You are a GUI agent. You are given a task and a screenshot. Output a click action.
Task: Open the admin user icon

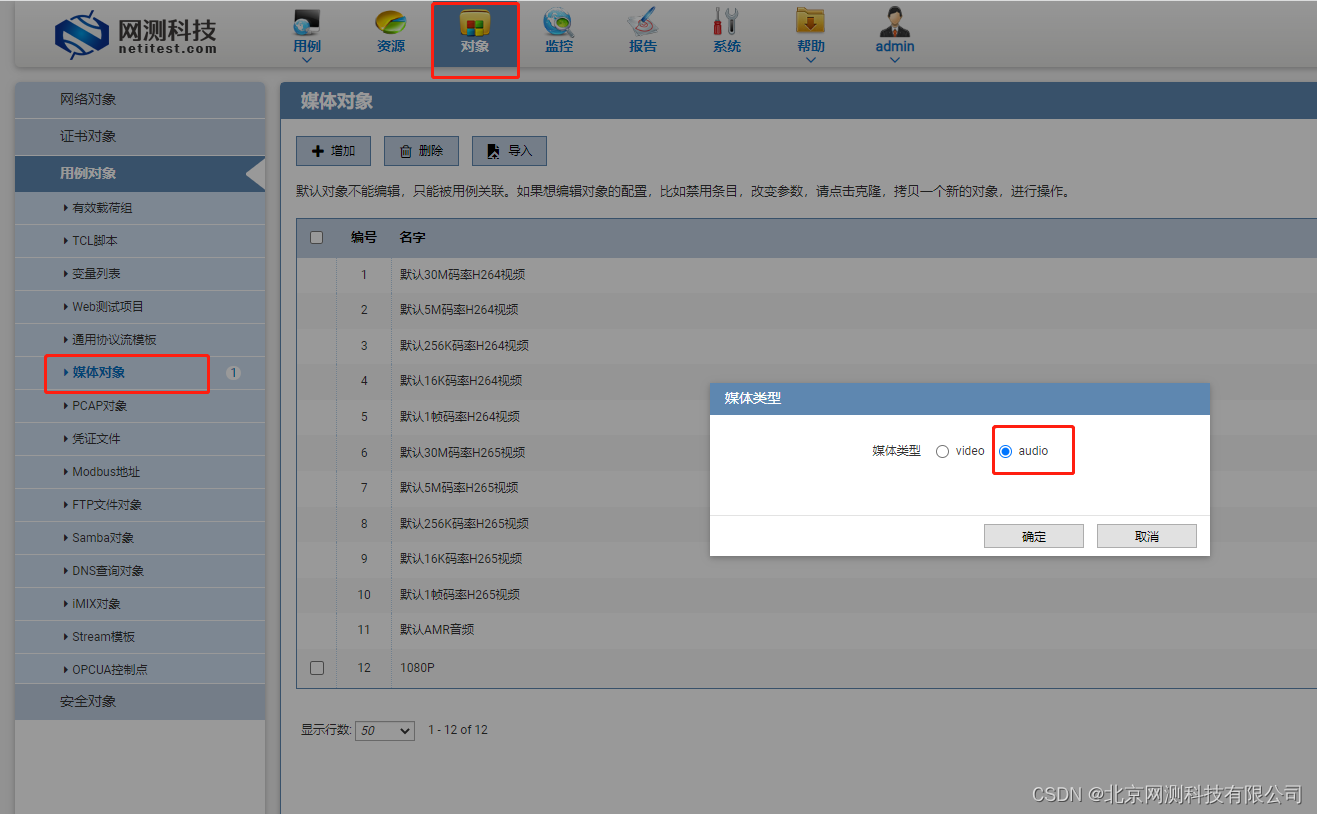coord(895,31)
